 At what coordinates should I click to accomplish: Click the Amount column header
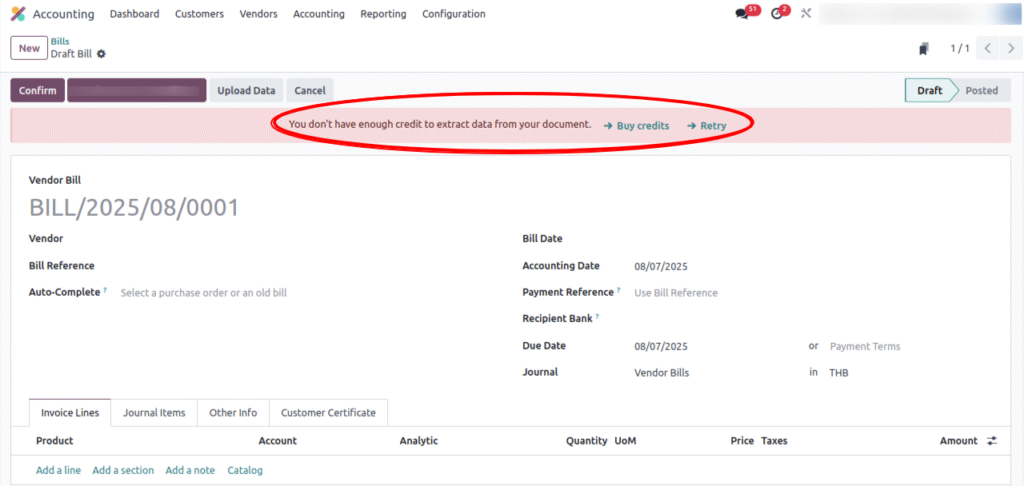click(959, 441)
